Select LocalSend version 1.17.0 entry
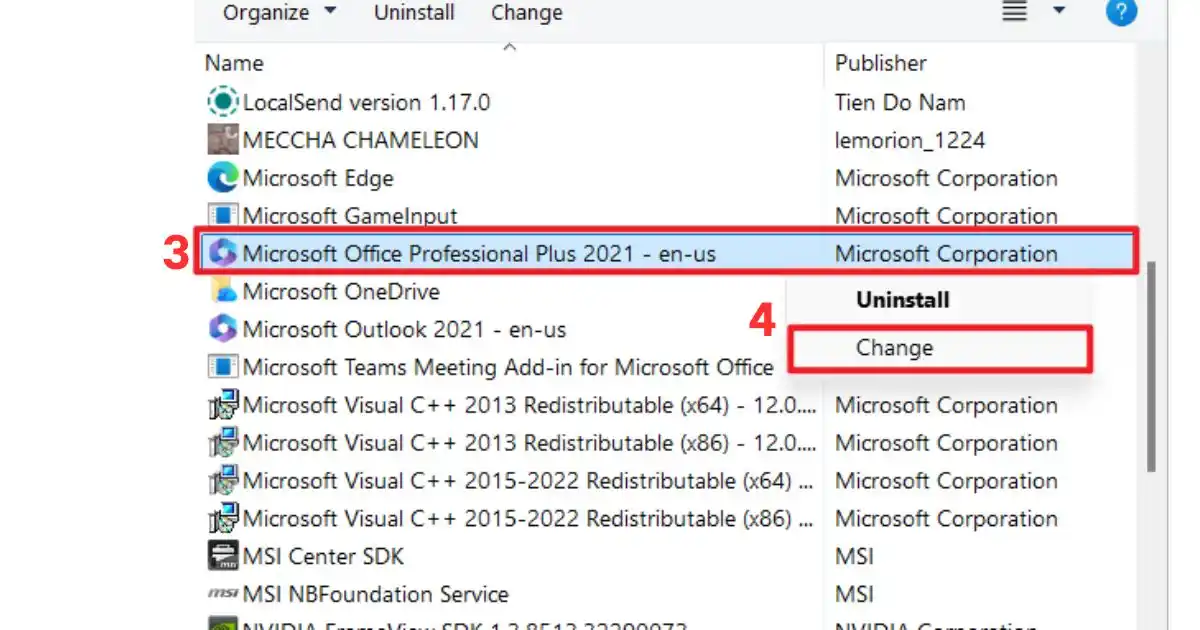 click(366, 102)
